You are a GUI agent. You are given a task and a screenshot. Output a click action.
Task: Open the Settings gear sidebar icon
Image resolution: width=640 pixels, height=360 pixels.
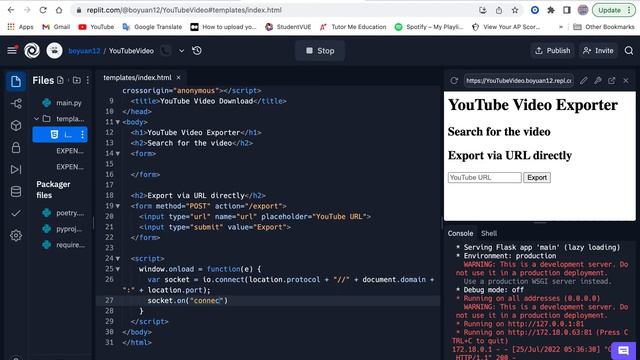click(16, 235)
